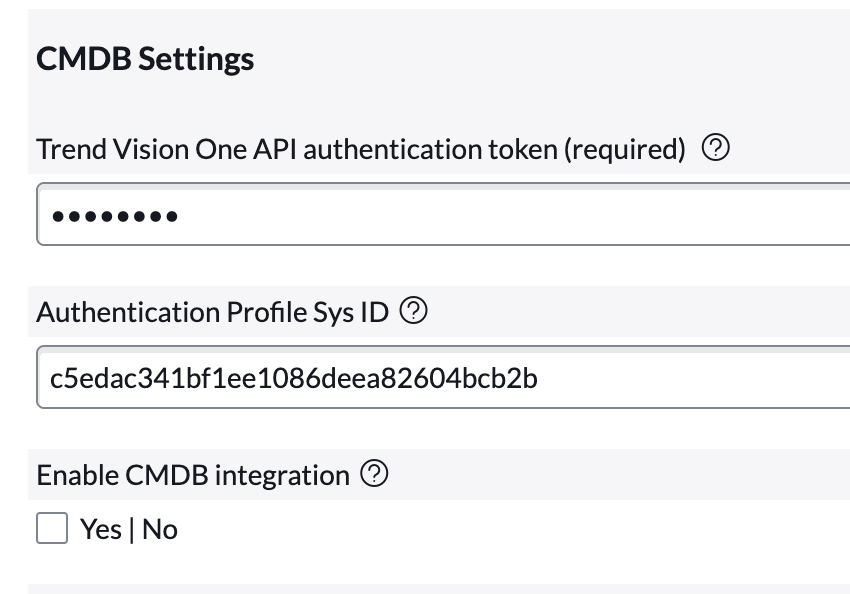Screen dimensions: 850x594
Task: Select the CMDB Settings section header
Action: [x=145, y=59]
